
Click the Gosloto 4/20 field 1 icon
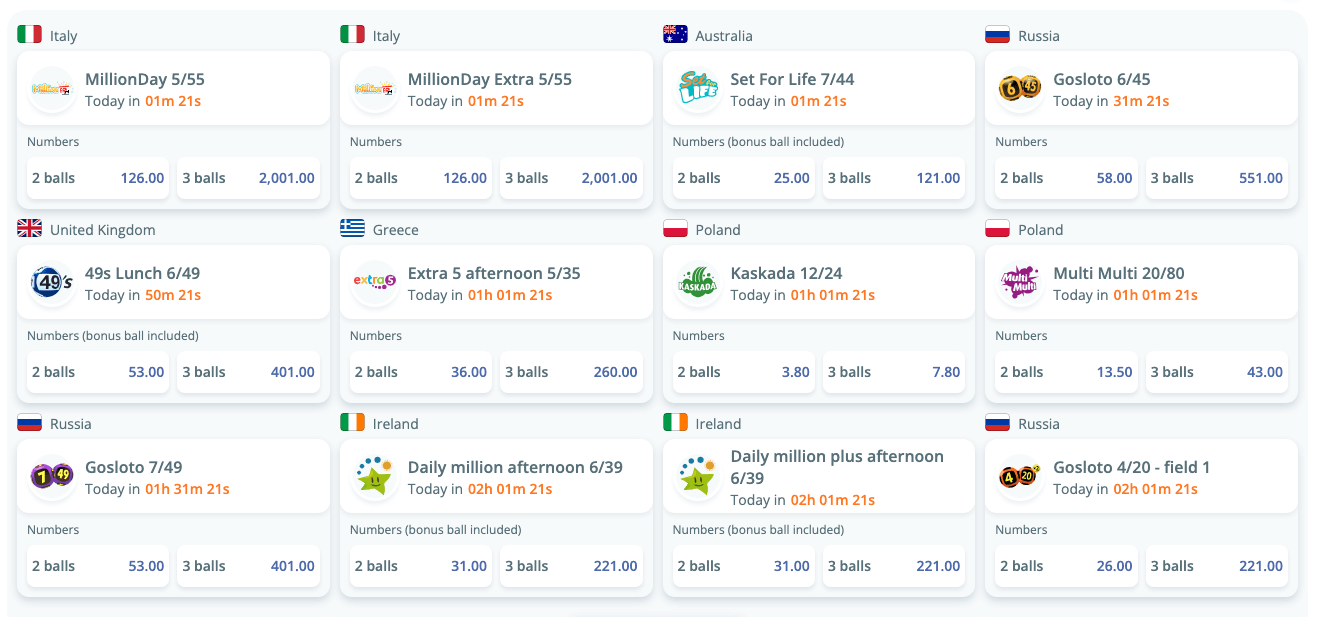click(1020, 477)
